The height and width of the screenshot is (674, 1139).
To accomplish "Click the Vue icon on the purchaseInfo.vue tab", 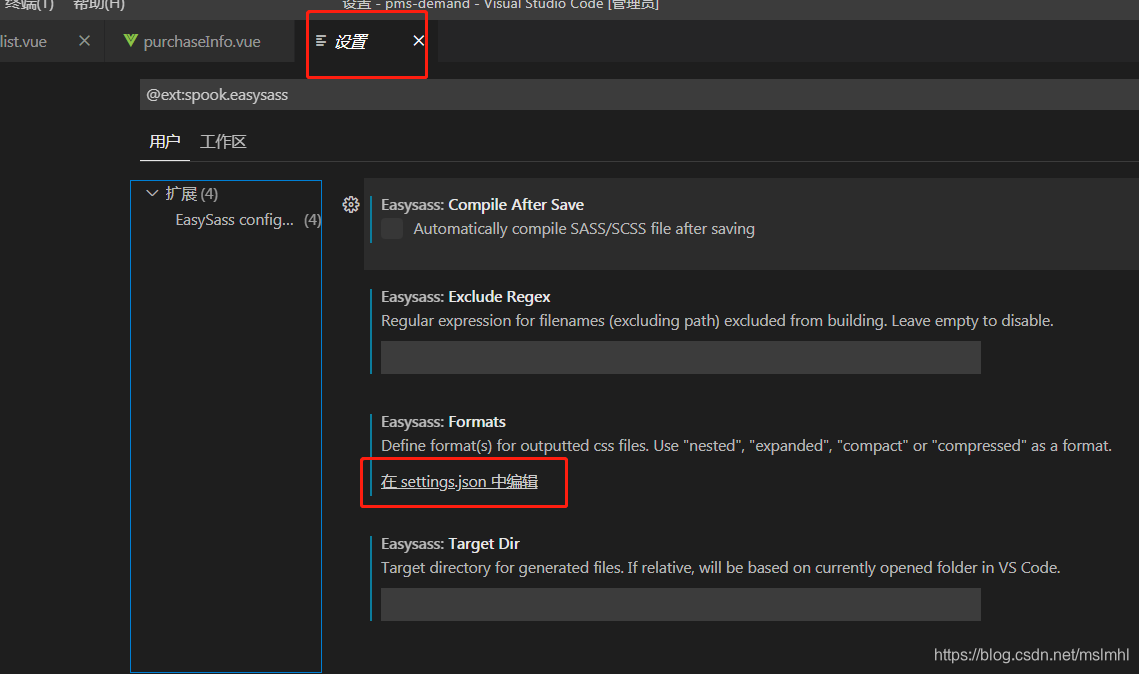I will 131,41.
